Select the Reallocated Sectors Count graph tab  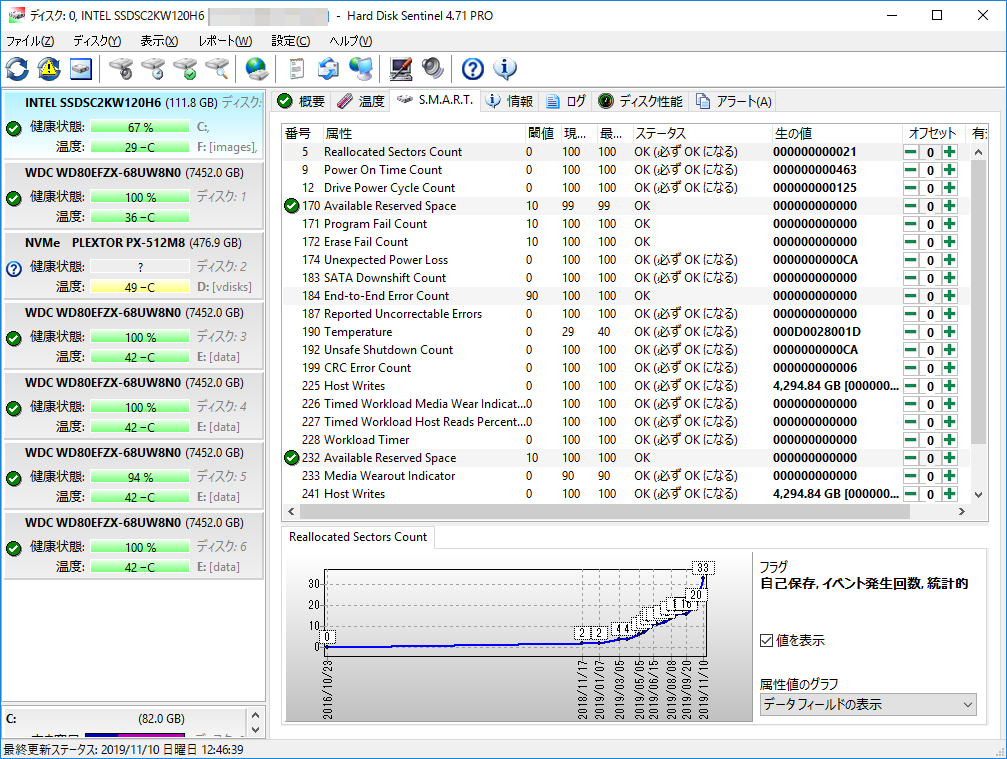358,537
